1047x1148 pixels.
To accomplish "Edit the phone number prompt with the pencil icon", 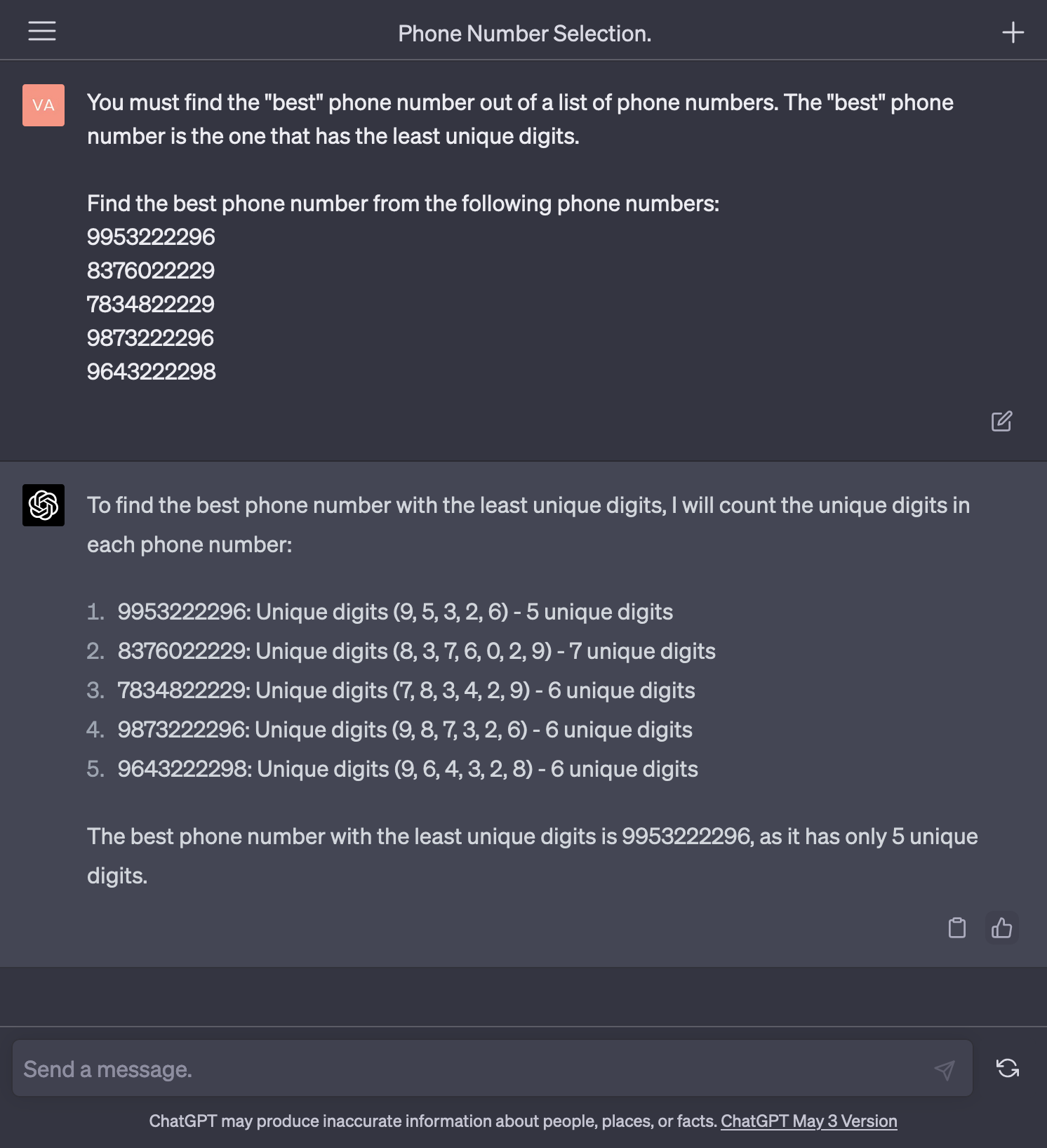I will (x=1001, y=421).
